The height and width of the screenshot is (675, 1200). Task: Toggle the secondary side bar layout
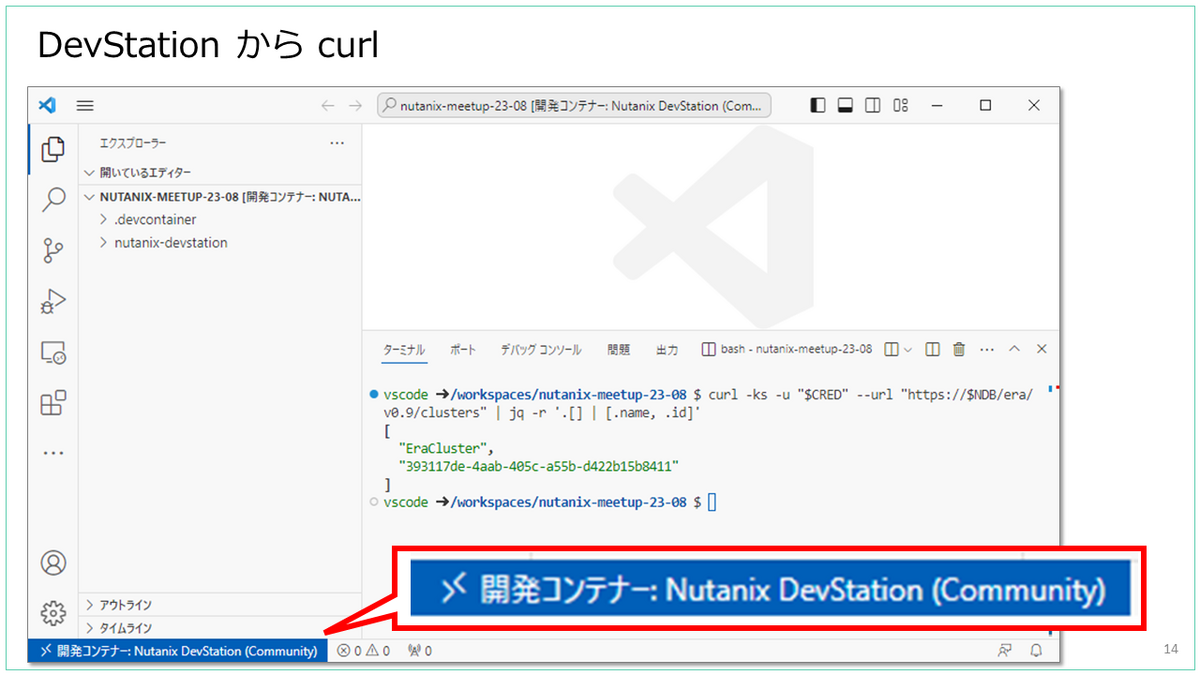coord(872,105)
